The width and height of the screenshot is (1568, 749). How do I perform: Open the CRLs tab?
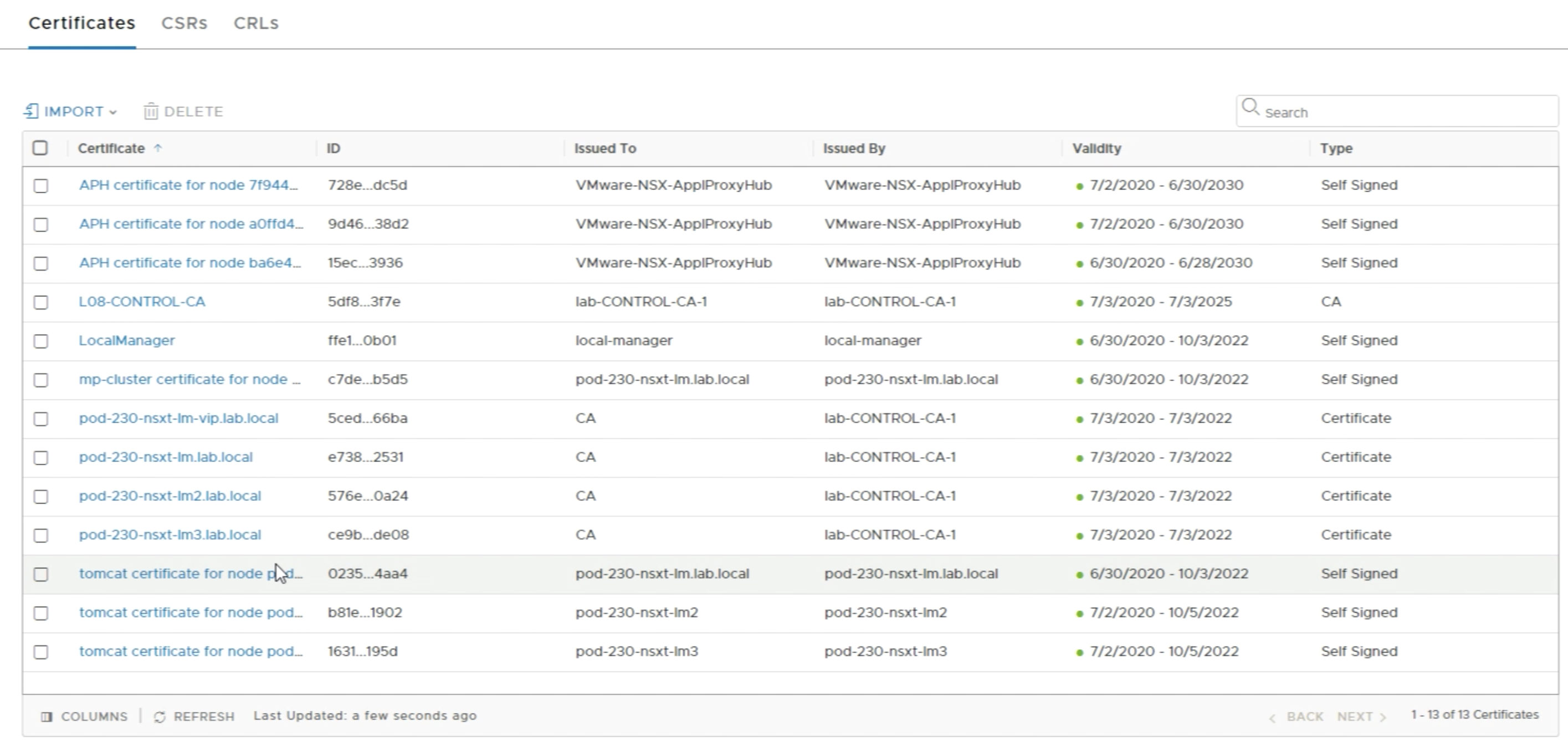255,23
